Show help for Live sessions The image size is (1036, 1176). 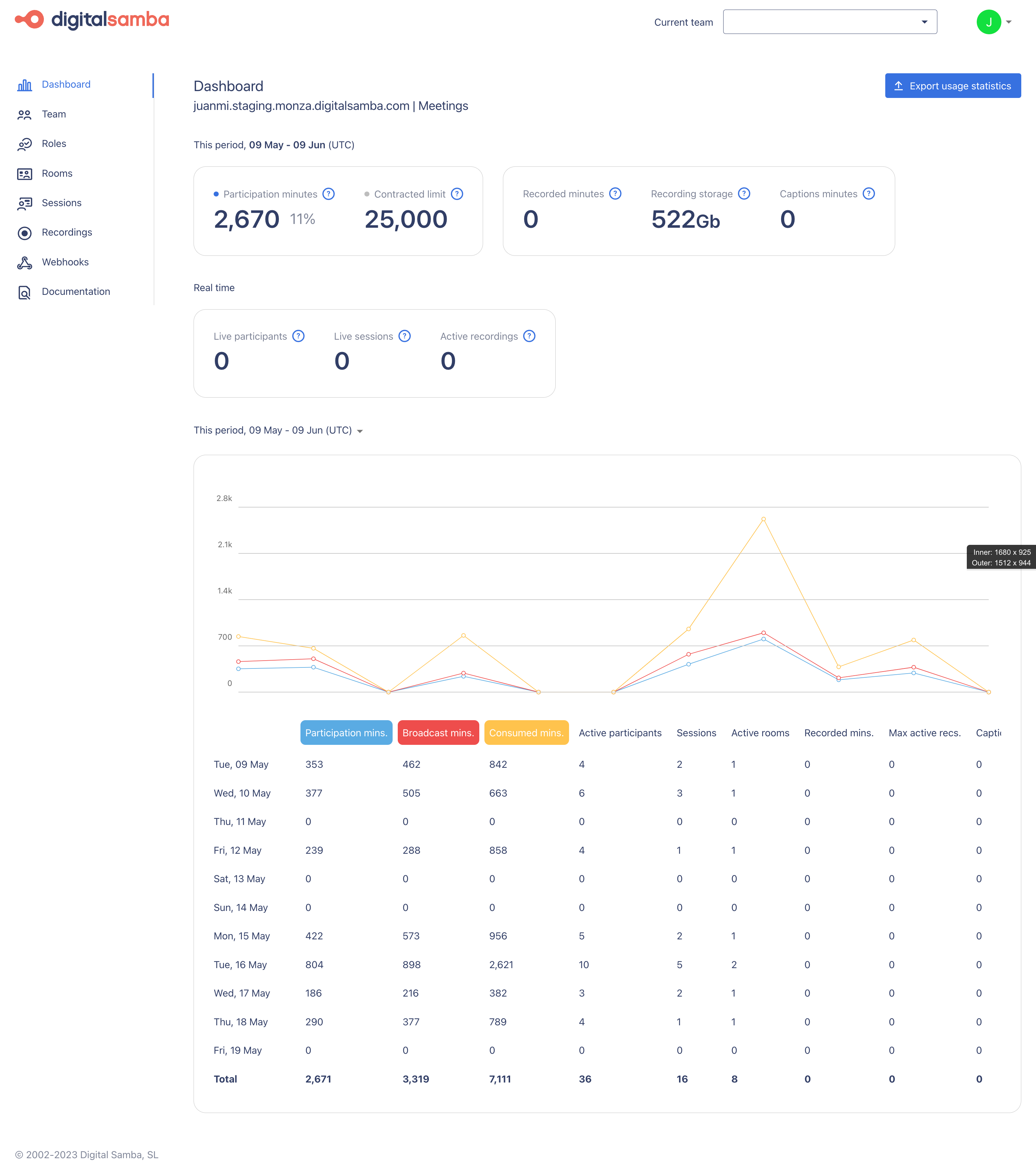tap(405, 336)
